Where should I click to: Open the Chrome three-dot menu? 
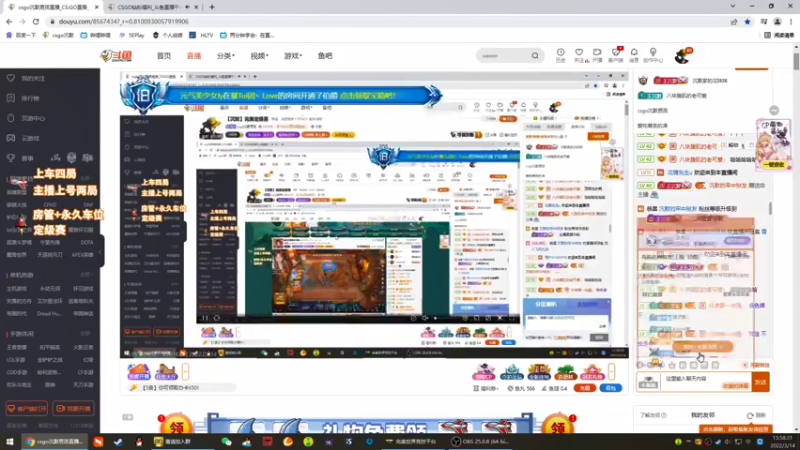pyautogui.click(x=791, y=21)
